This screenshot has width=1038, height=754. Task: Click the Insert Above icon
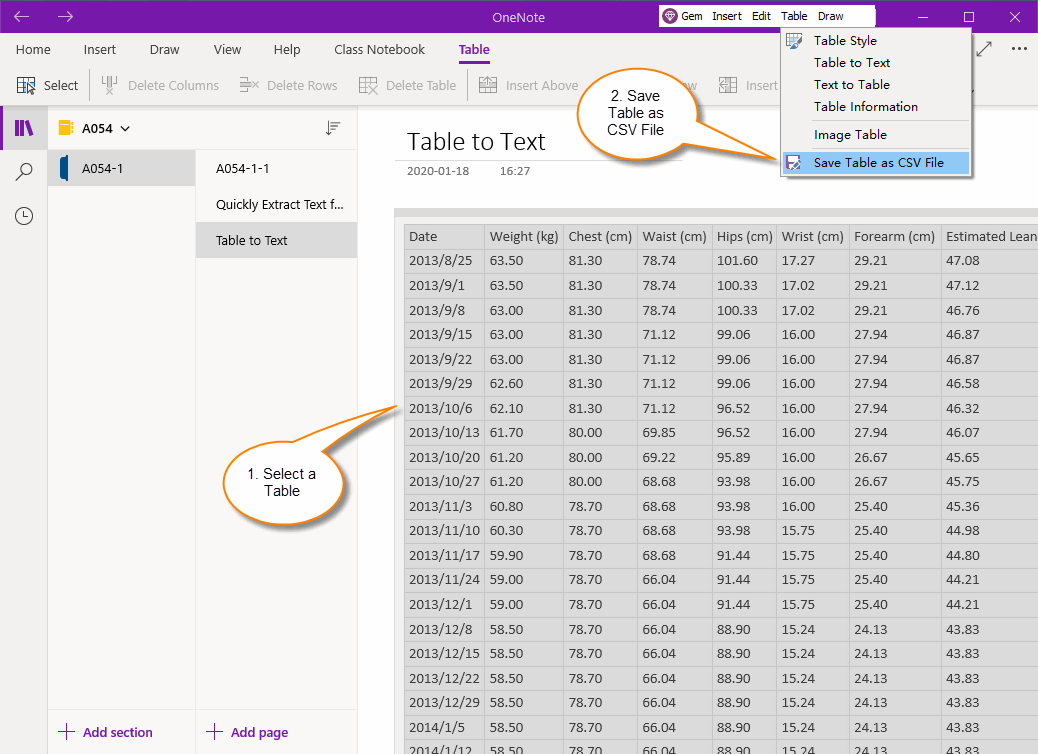click(488, 84)
